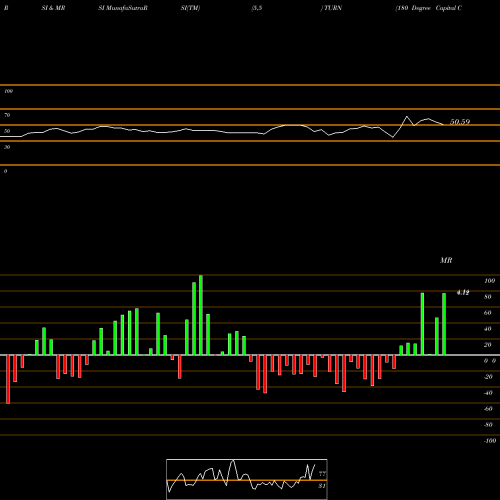Click the MR axis 100 label
The width and height of the screenshot is (500, 500).
490,281
